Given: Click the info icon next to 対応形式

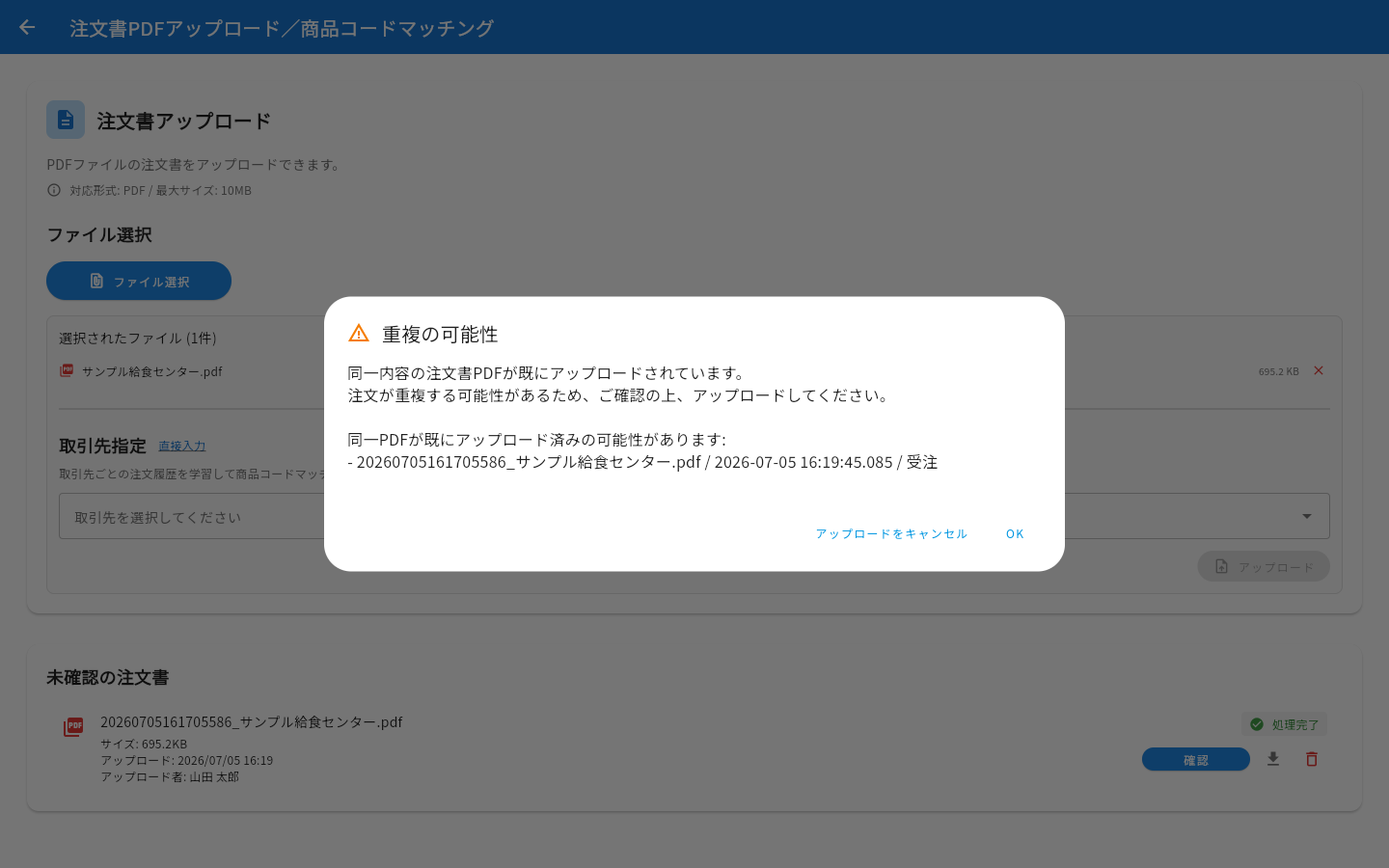Looking at the screenshot, I should (54, 190).
